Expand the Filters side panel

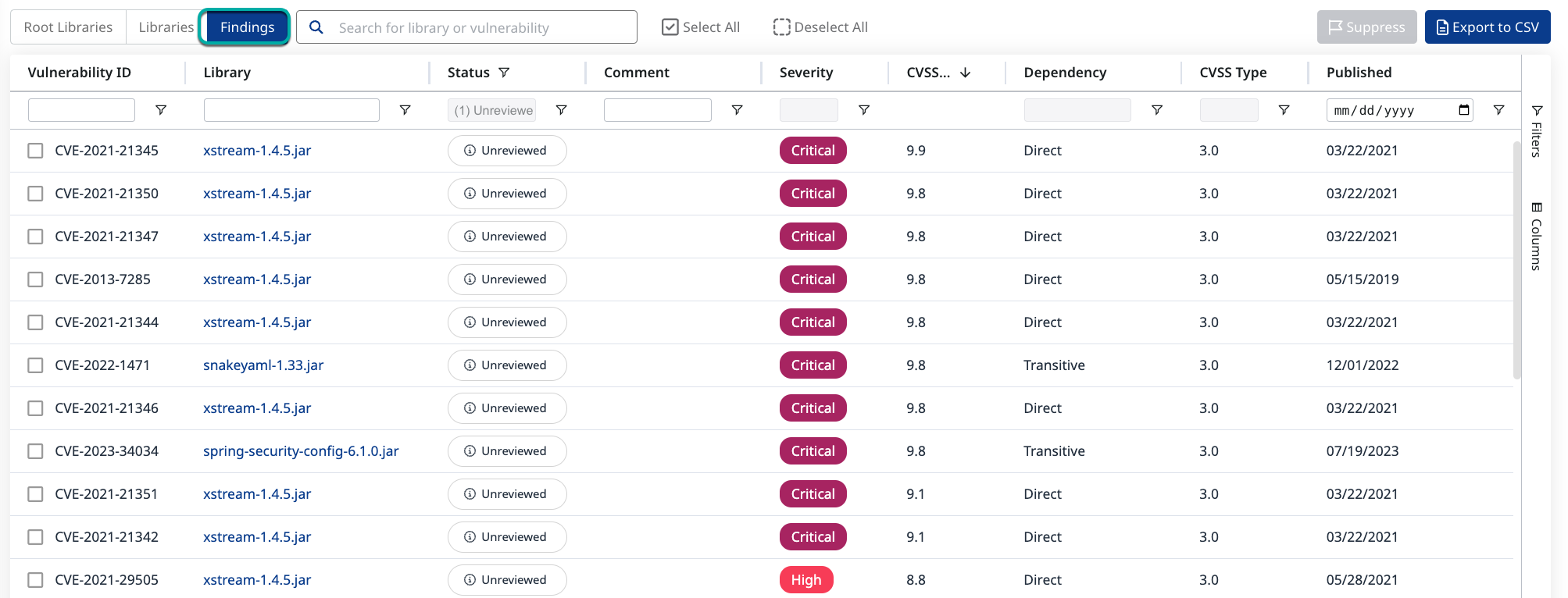tap(1536, 131)
